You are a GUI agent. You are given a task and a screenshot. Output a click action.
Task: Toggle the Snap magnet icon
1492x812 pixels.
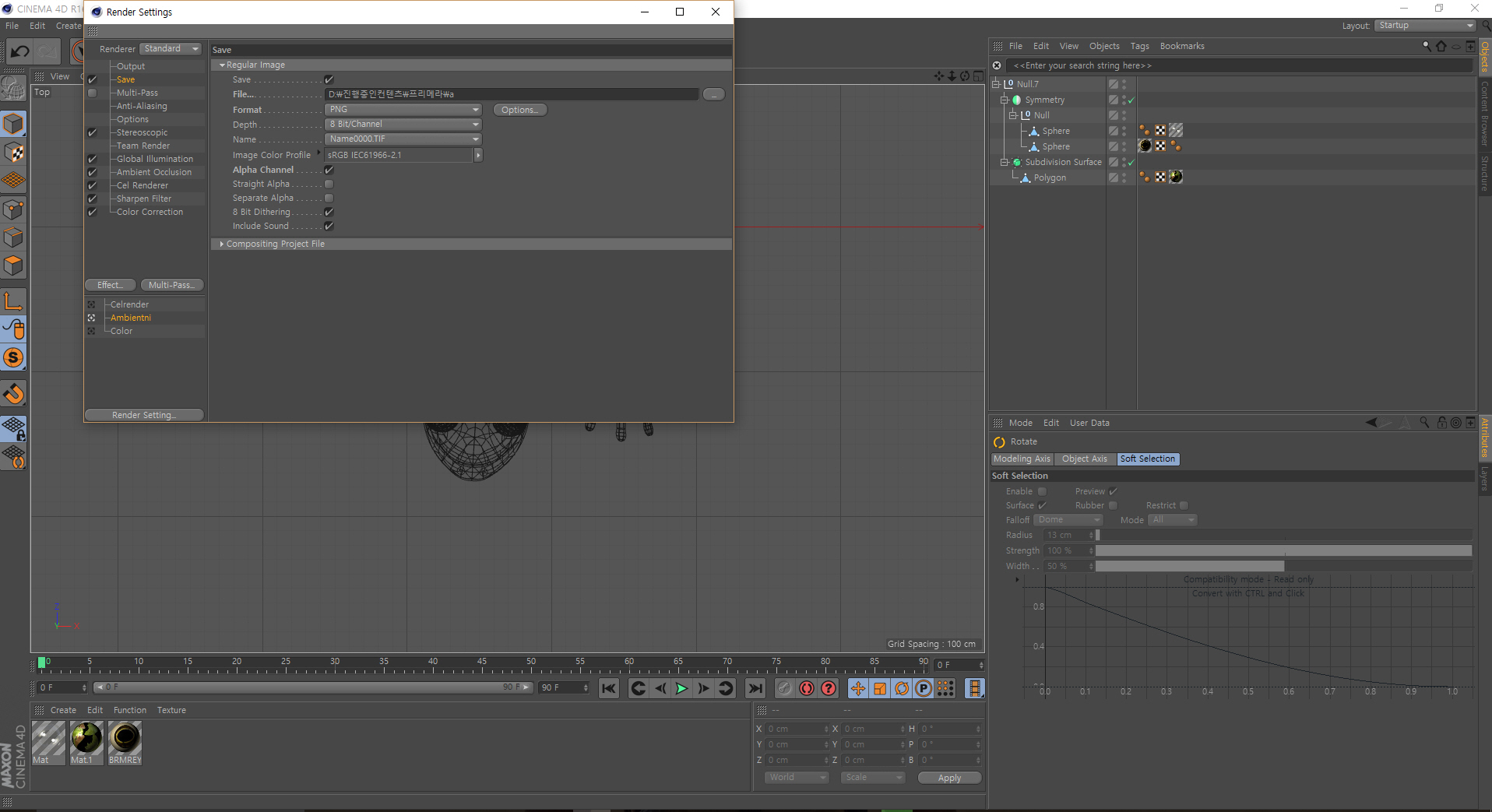point(14,393)
